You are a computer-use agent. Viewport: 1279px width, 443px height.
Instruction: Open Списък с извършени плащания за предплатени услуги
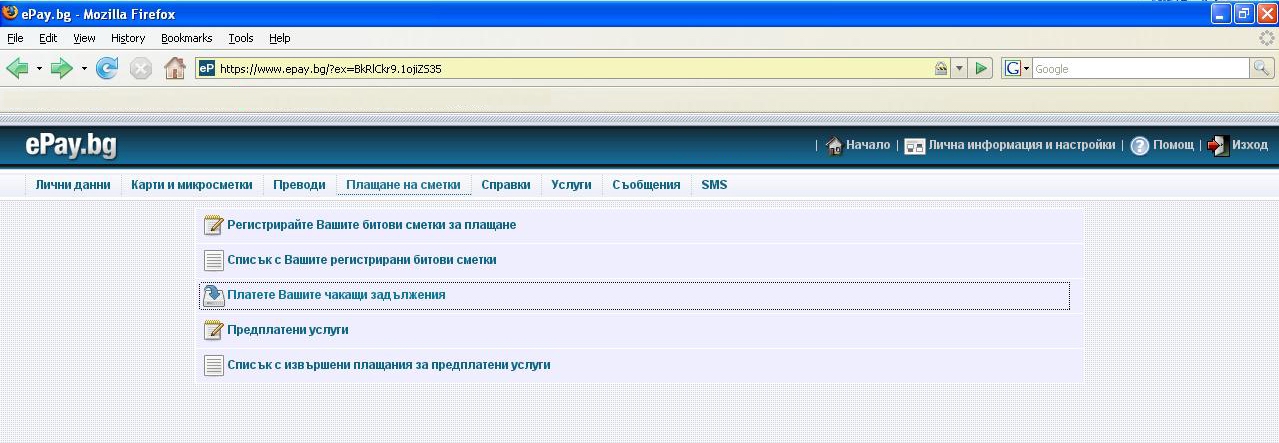click(x=389, y=365)
